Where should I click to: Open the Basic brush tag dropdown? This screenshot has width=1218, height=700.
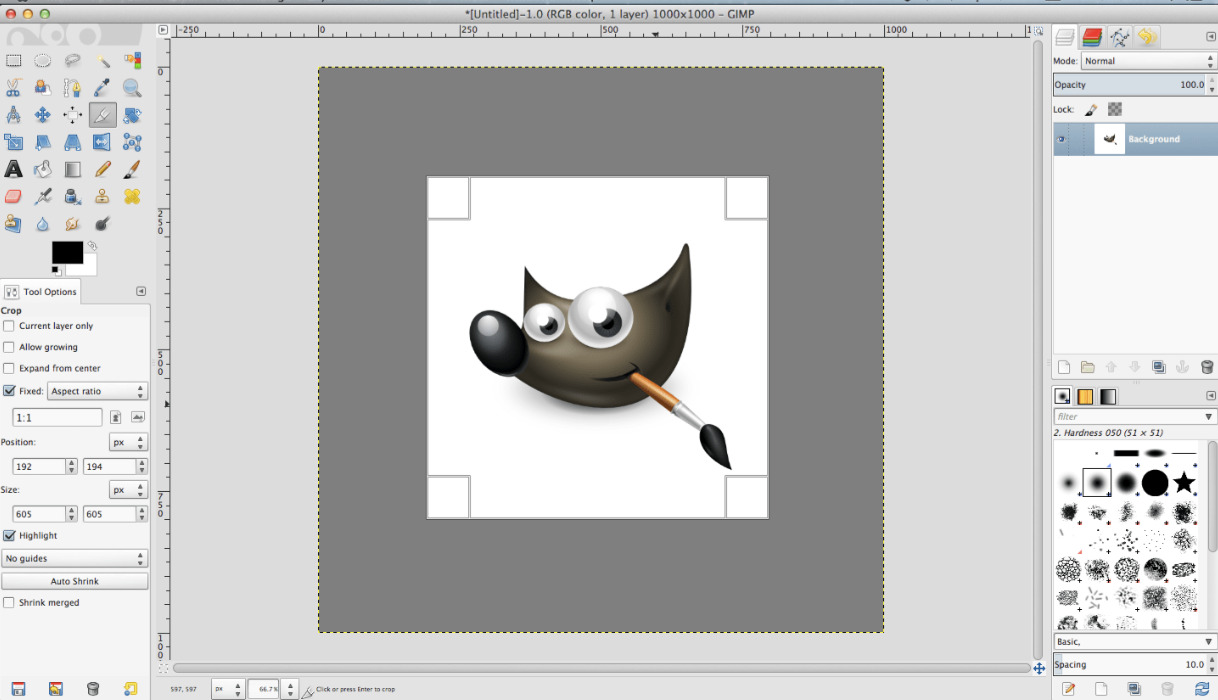click(1134, 641)
